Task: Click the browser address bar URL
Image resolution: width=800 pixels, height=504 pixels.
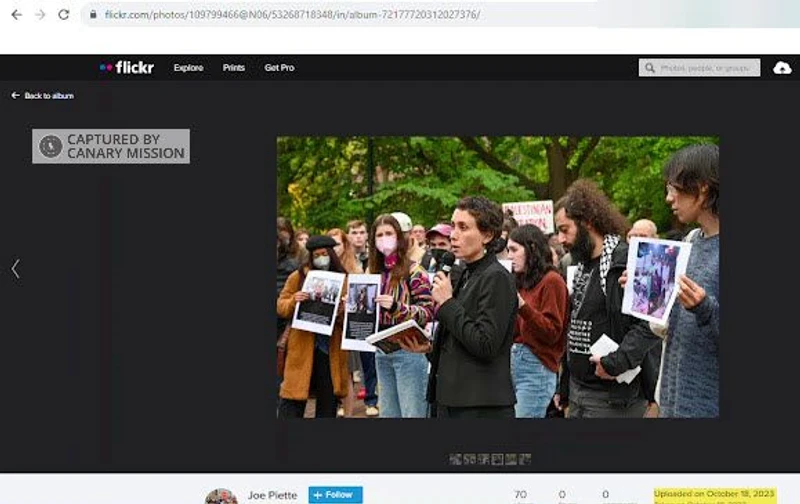Action: click(x=292, y=15)
